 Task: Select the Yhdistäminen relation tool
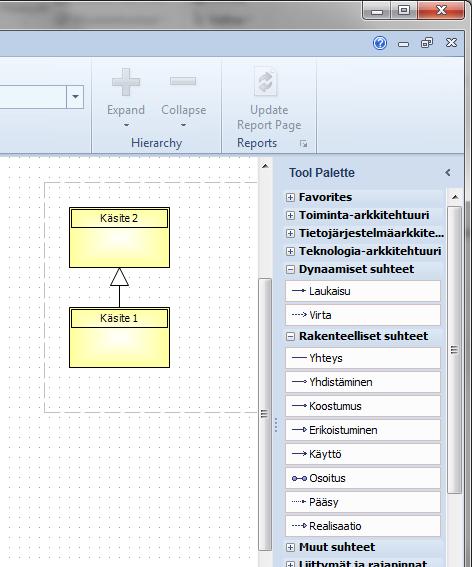click(x=363, y=382)
